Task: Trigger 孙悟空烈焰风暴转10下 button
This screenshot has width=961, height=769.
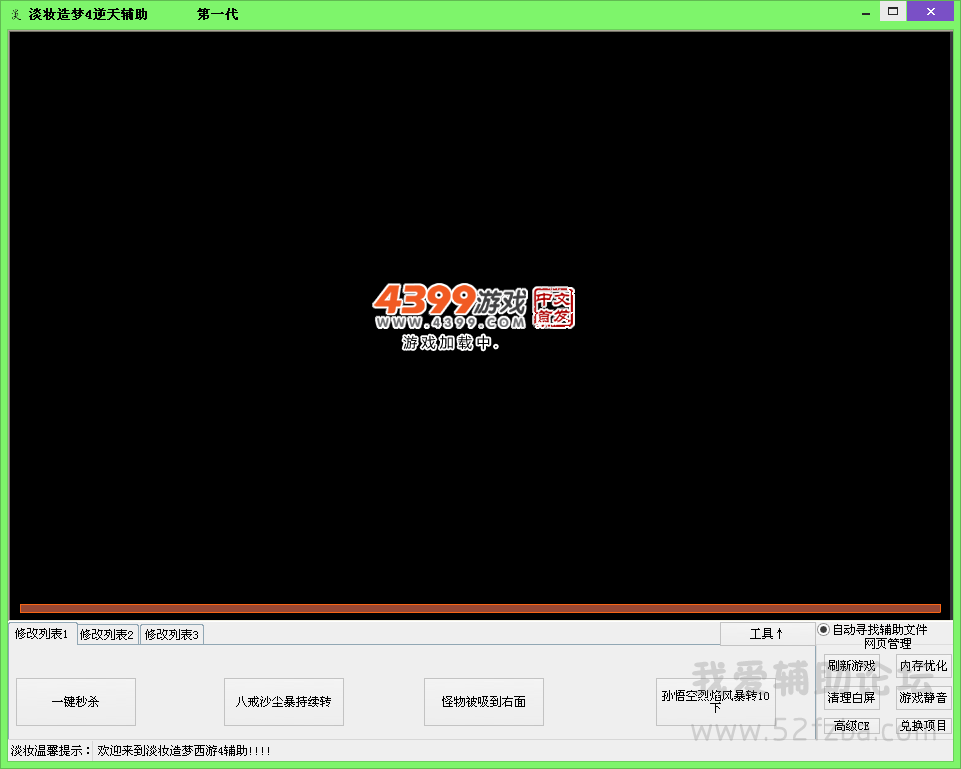Action: pyautogui.click(x=715, y=702)
